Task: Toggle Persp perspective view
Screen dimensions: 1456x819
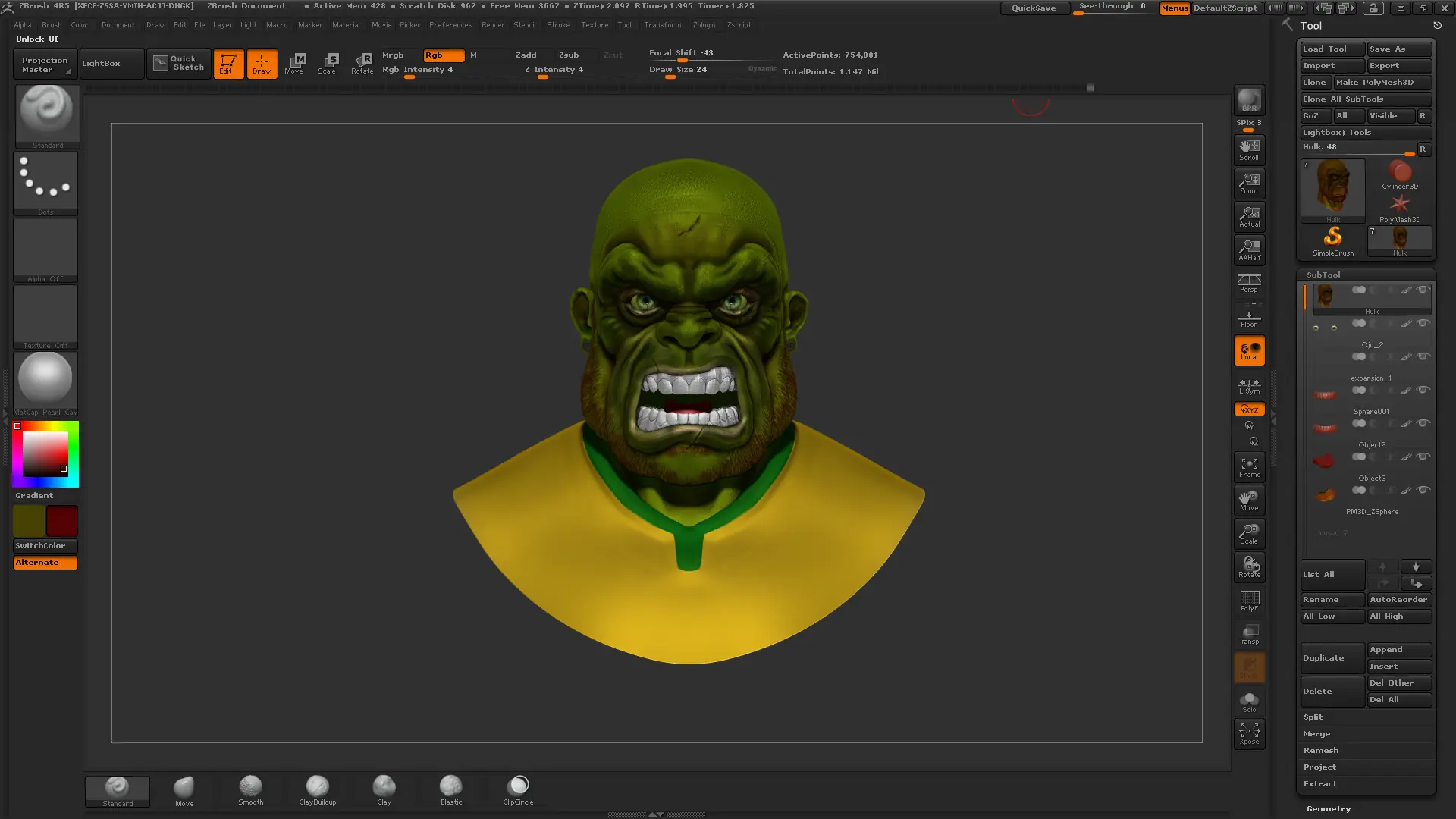Action: pyautogui.click(x=1249, y=282)
